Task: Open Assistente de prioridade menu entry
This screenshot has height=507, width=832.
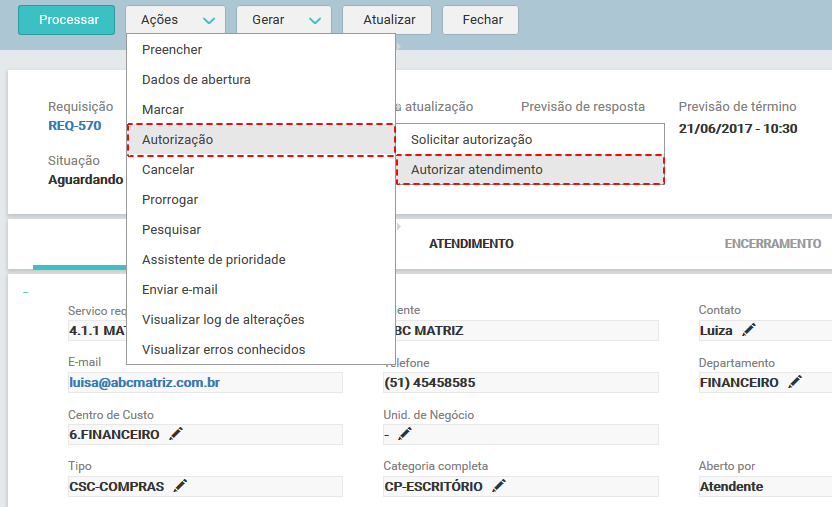Action: coord(261,260)
